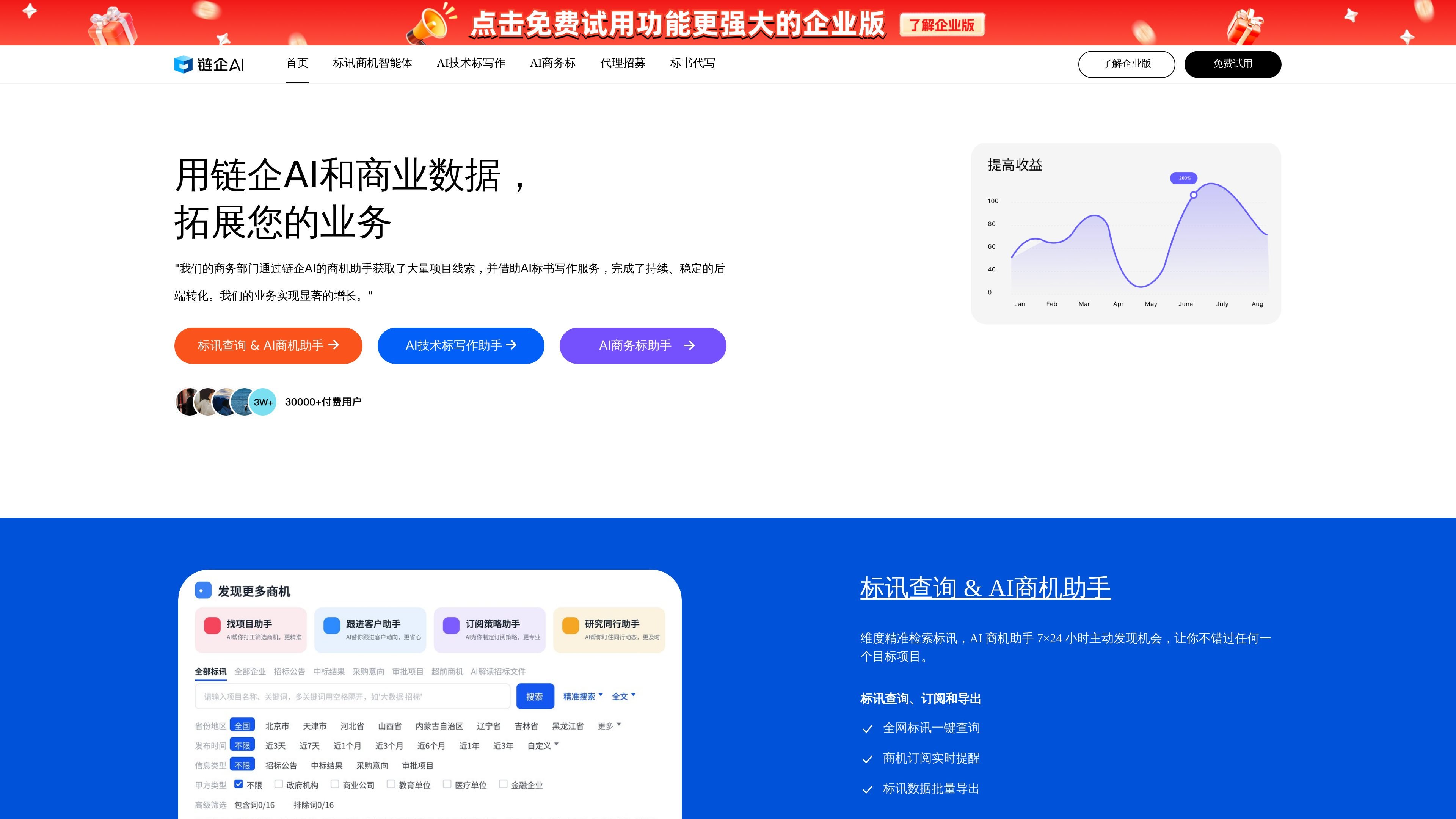The width and height of the screenshot is (1456, 819).
Task: Click the 200% marker on the chart
Action: click(x=1183, y=178)
